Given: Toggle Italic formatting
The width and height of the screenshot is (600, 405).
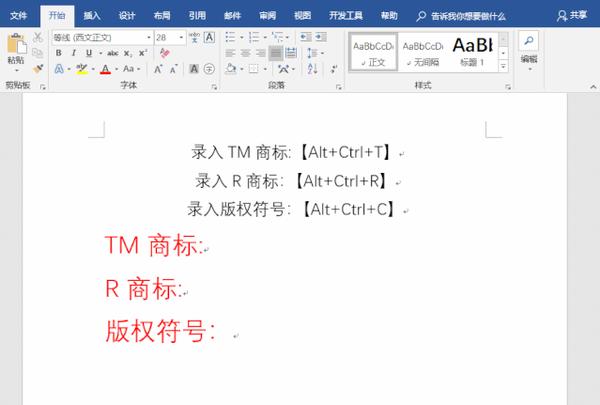Looking at the screenshot, I should [x=73, y=53].
